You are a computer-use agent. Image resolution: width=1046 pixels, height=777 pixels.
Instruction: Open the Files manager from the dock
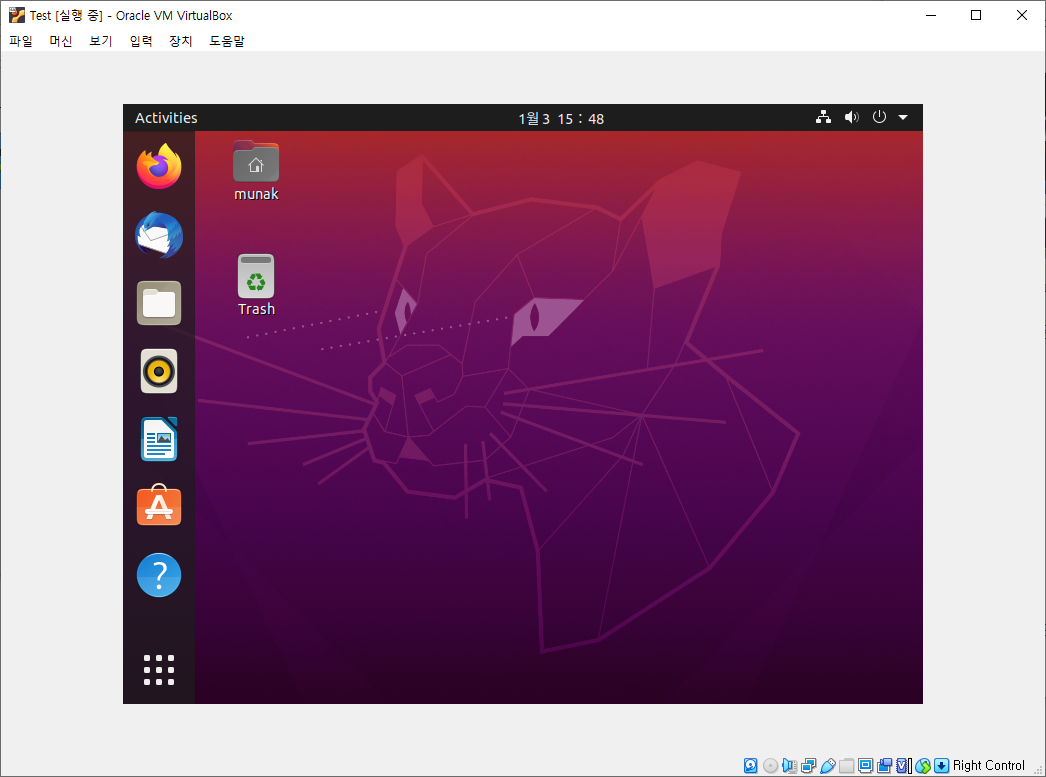pos(159,303)
